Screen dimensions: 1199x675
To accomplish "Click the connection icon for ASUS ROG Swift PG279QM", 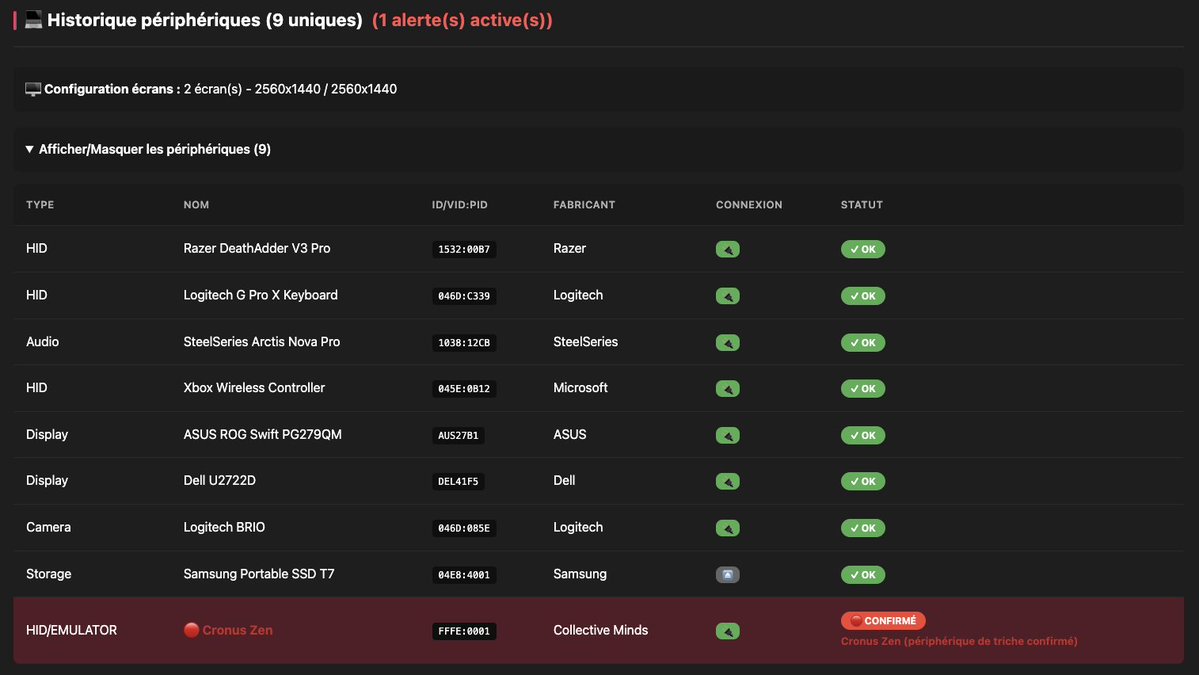I will (x=727, y=435).
